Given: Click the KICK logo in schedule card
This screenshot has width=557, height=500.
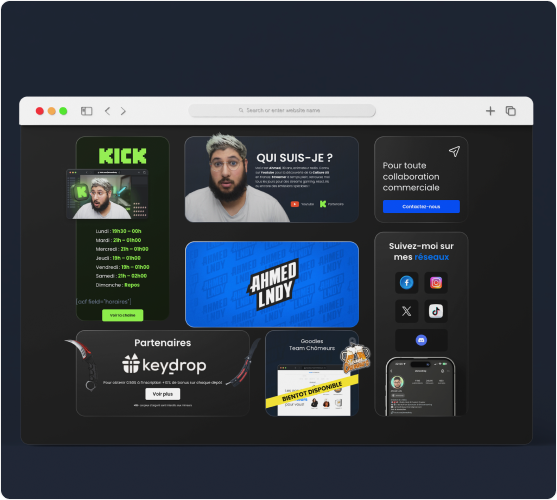Looking at the screenshot, I should pos(123,156).
